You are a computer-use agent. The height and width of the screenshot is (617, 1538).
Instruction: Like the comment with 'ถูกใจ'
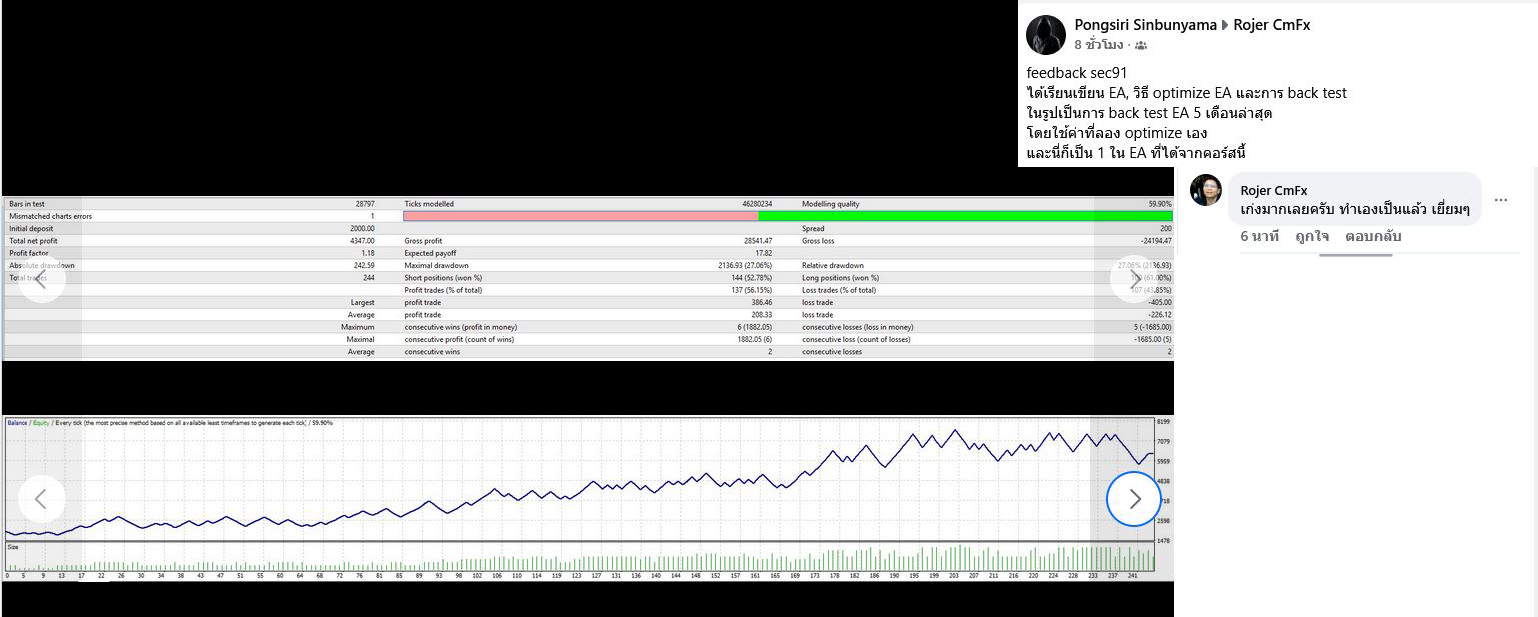[1311, 236]
